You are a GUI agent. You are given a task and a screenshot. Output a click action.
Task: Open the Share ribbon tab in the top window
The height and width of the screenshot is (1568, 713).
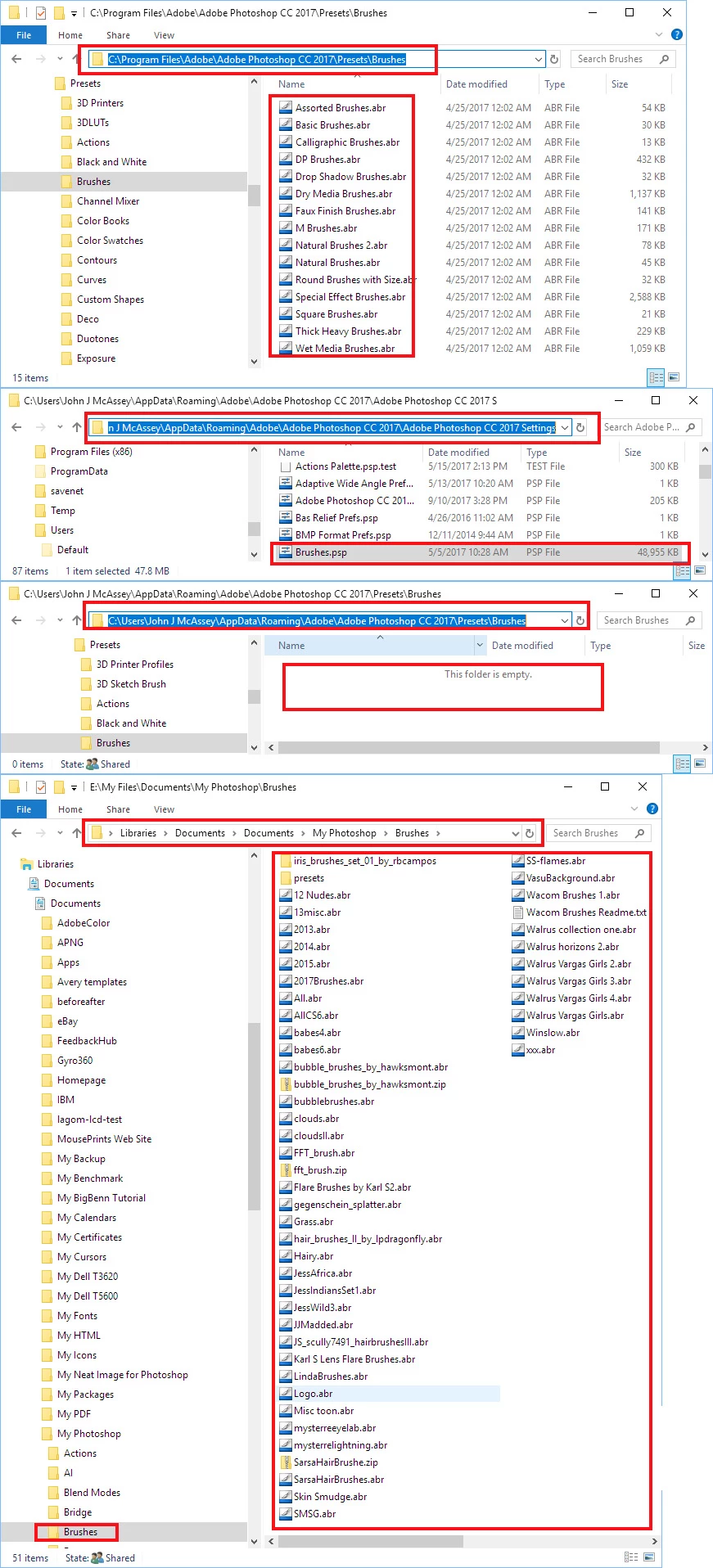tap(118, 35)
